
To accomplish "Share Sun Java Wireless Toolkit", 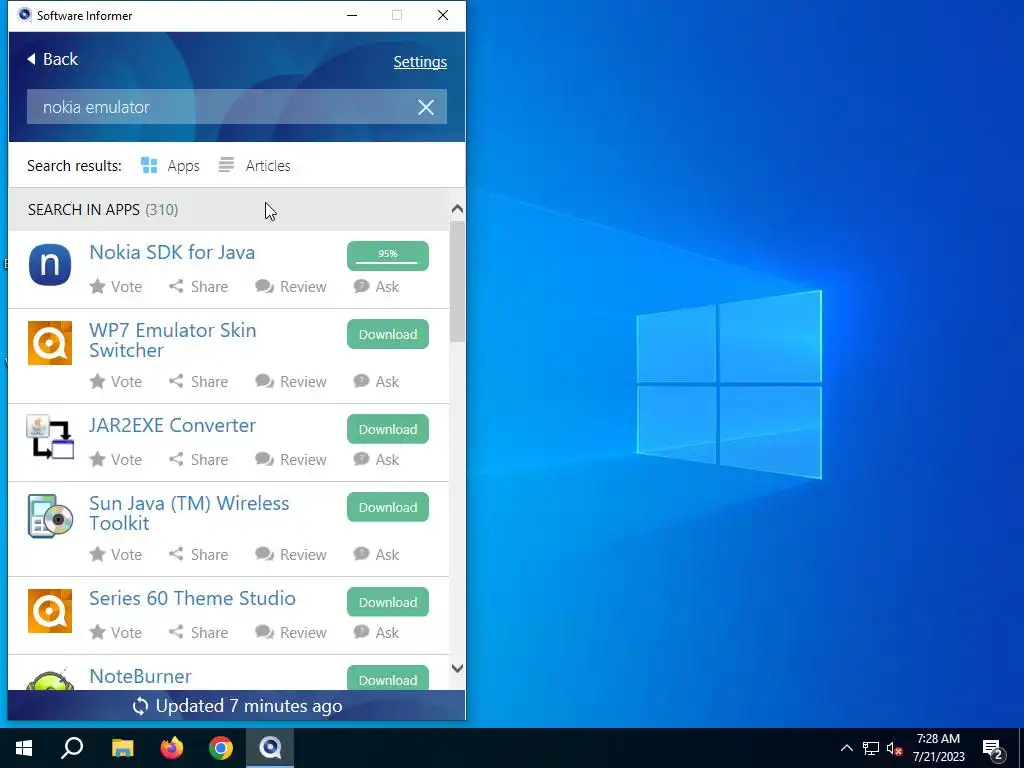I will point(199,554).
